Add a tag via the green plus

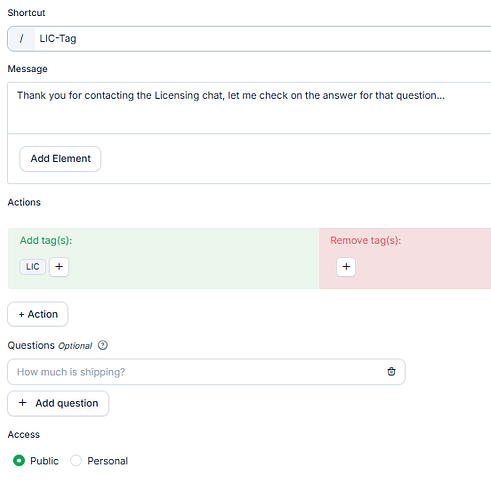(59, 267)
